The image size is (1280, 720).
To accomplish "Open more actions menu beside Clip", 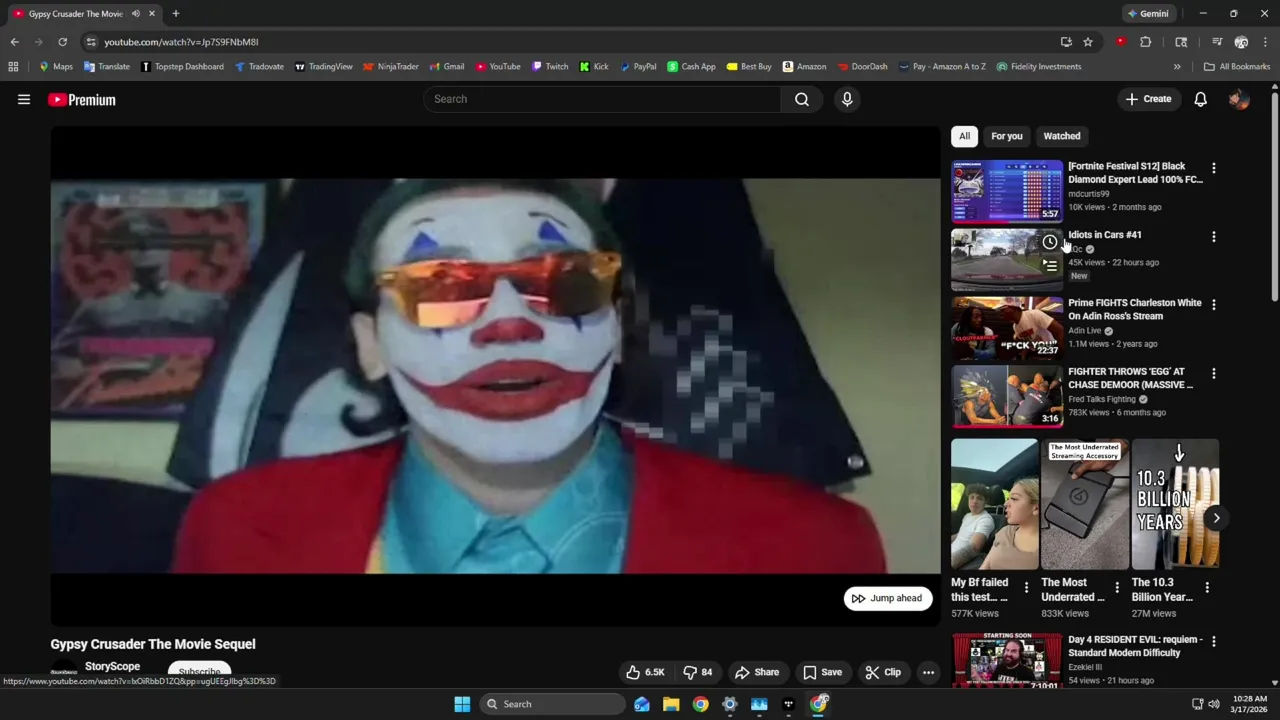I will click(x=928, y=672).
